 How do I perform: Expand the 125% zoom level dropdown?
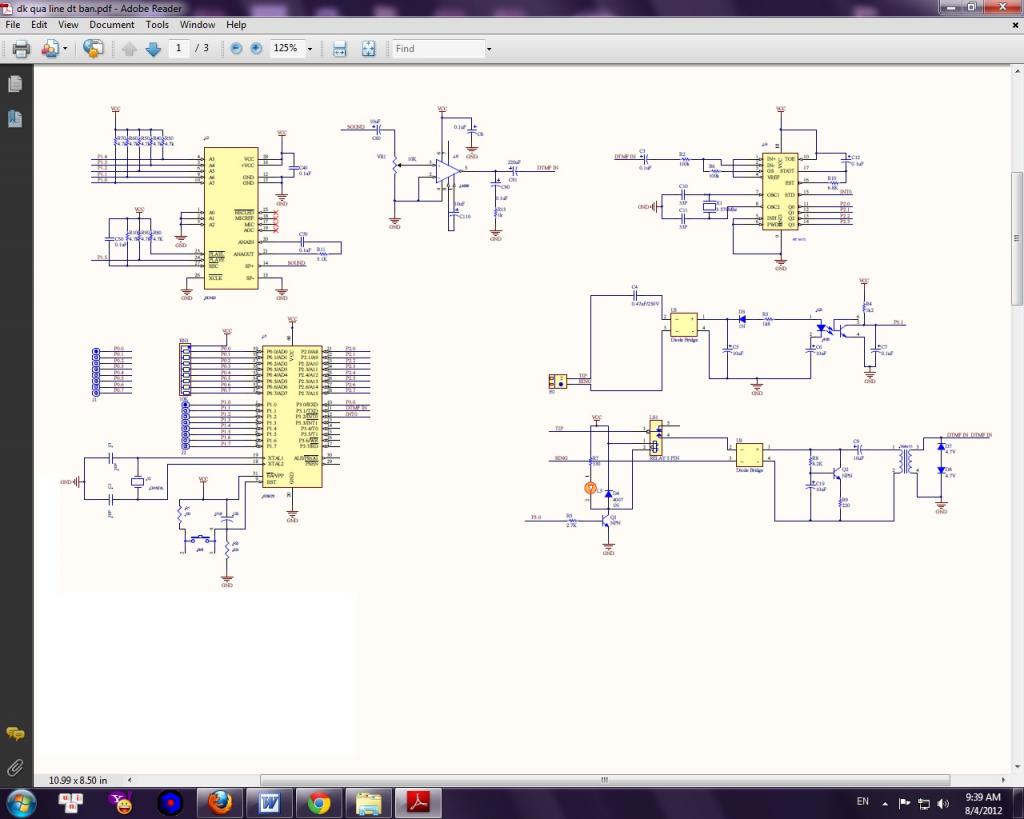[x=309, y=49]
